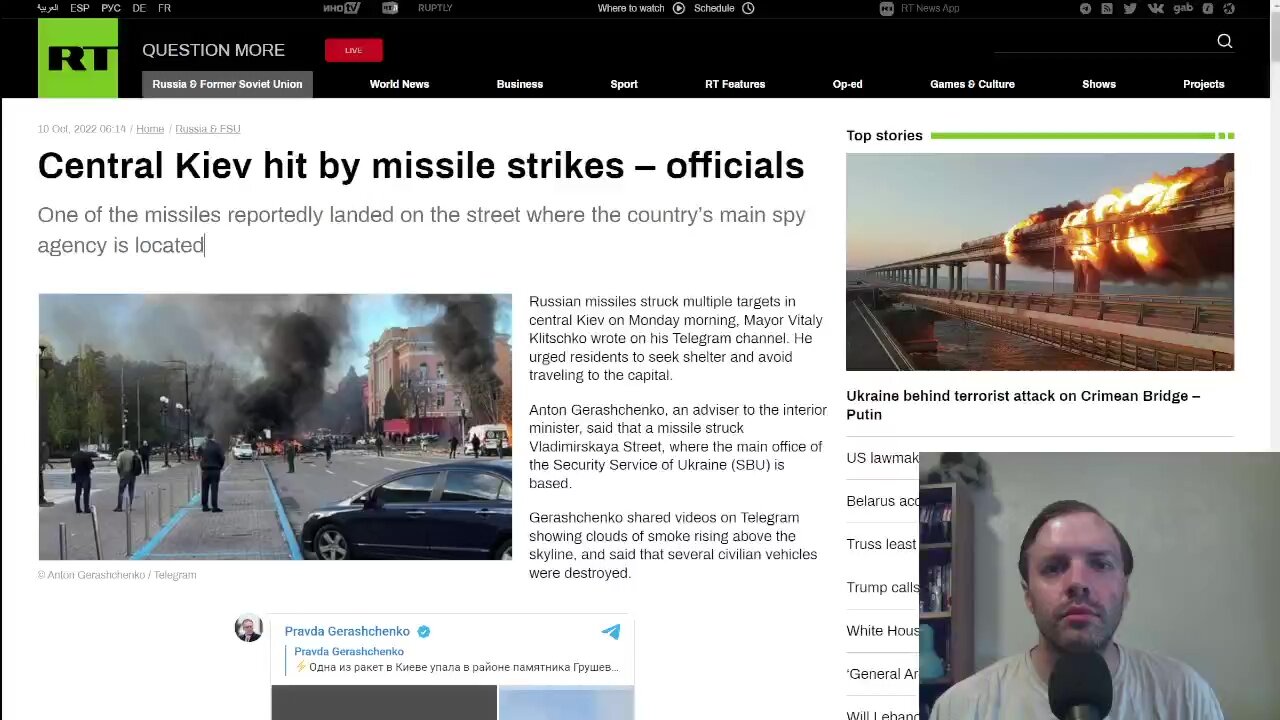1280x720 pixels.
Task: Open the Games & Culture section
Action: coord(972,84)
